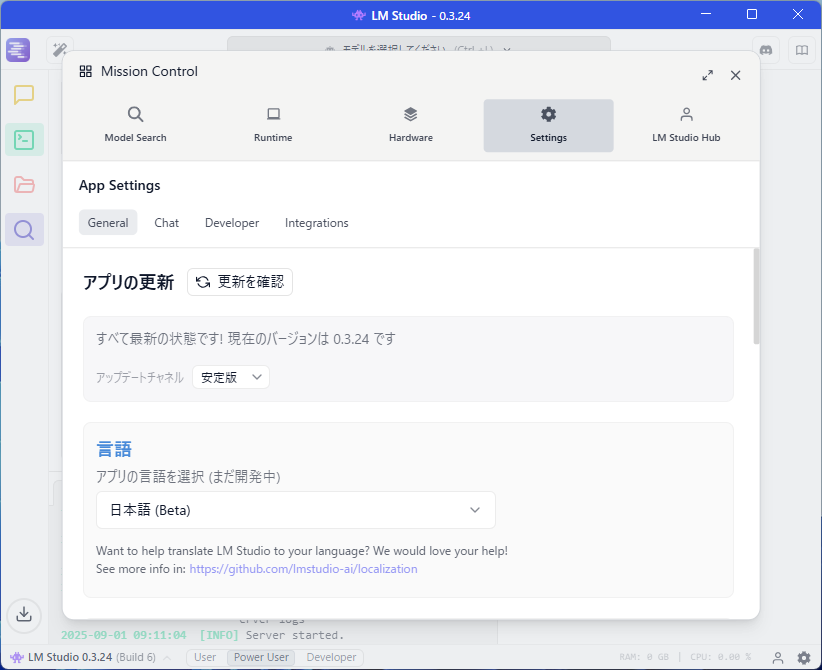
Task: Click the magic wand icon in the top toolbar
Action: tap(60, 50)
